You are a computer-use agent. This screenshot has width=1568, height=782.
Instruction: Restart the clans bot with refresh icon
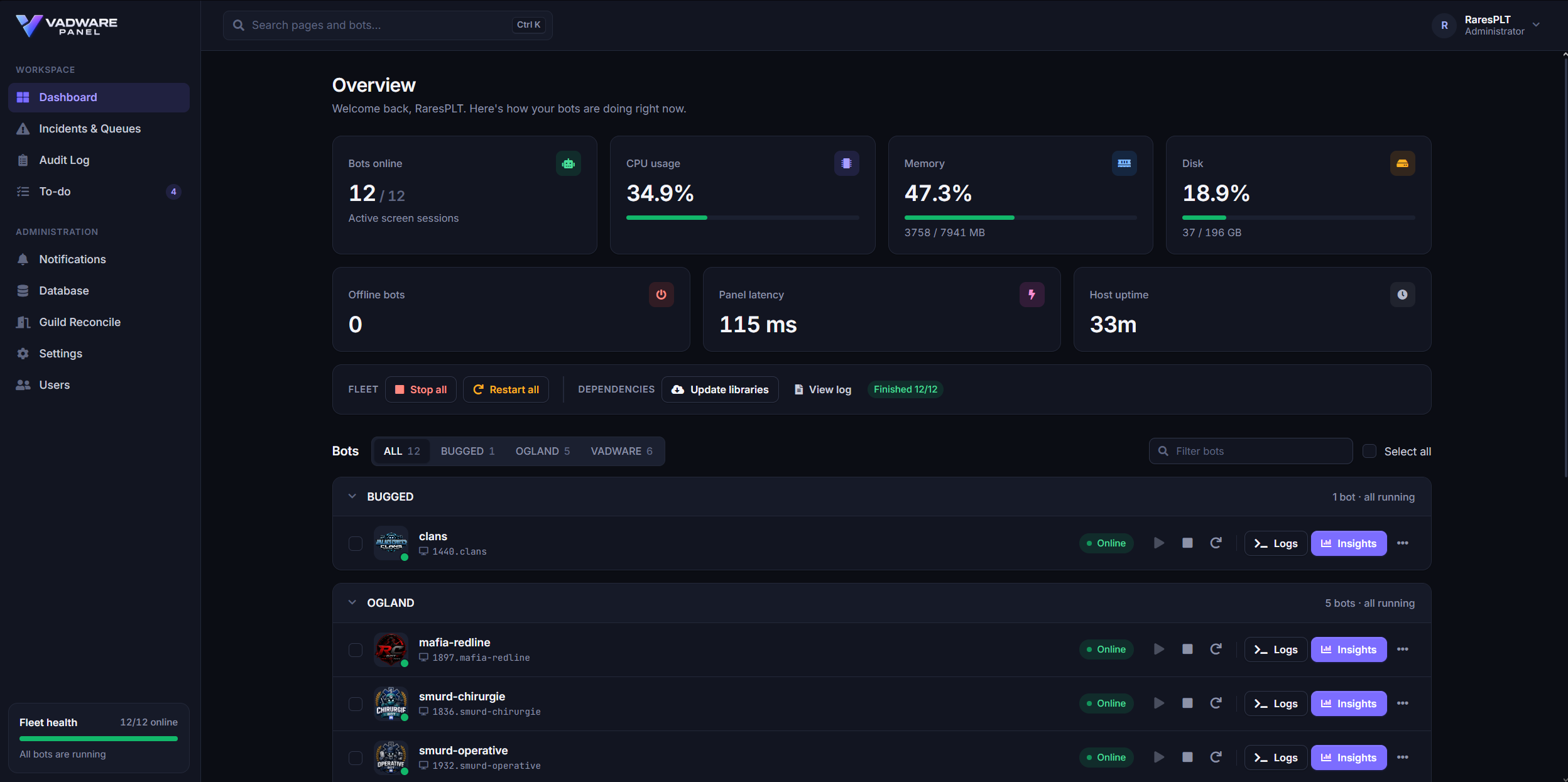coord(1216,543)
